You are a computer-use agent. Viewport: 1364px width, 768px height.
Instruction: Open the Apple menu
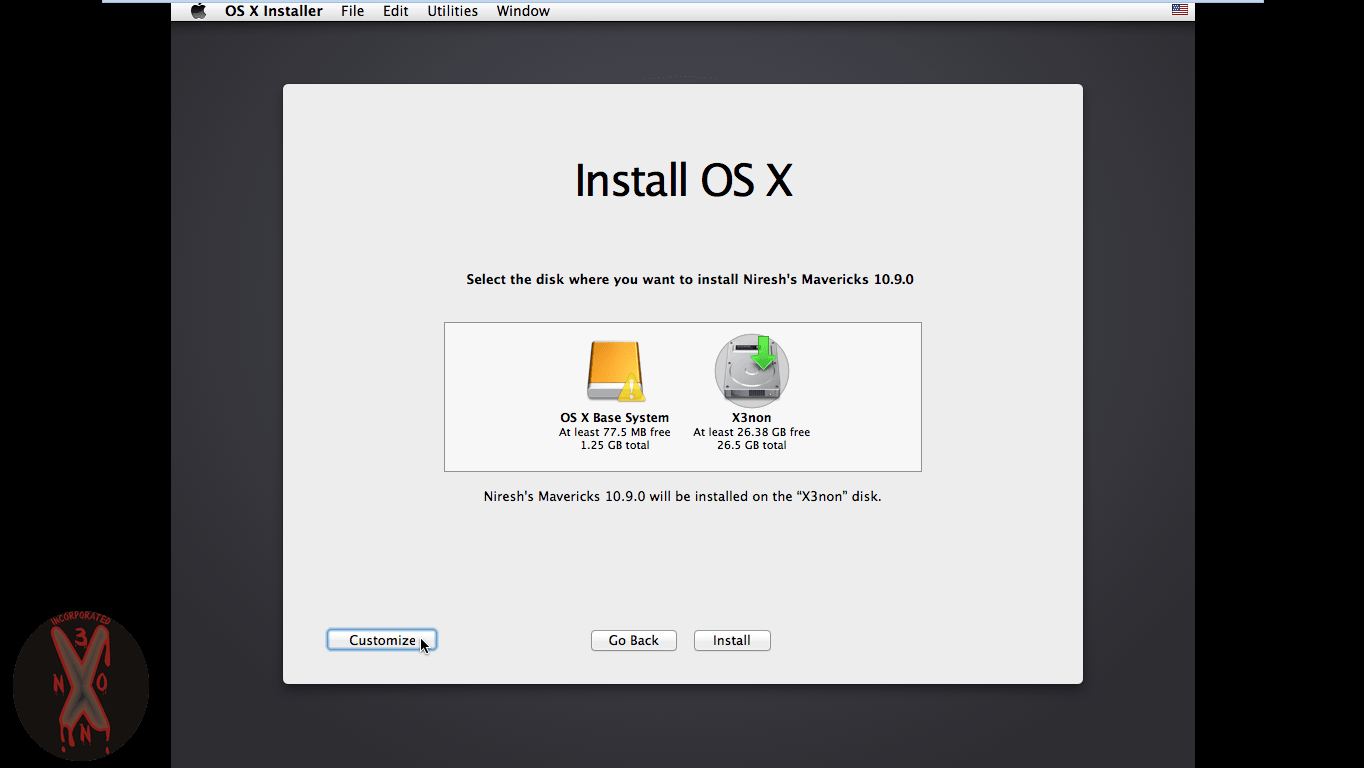(198, 11)
